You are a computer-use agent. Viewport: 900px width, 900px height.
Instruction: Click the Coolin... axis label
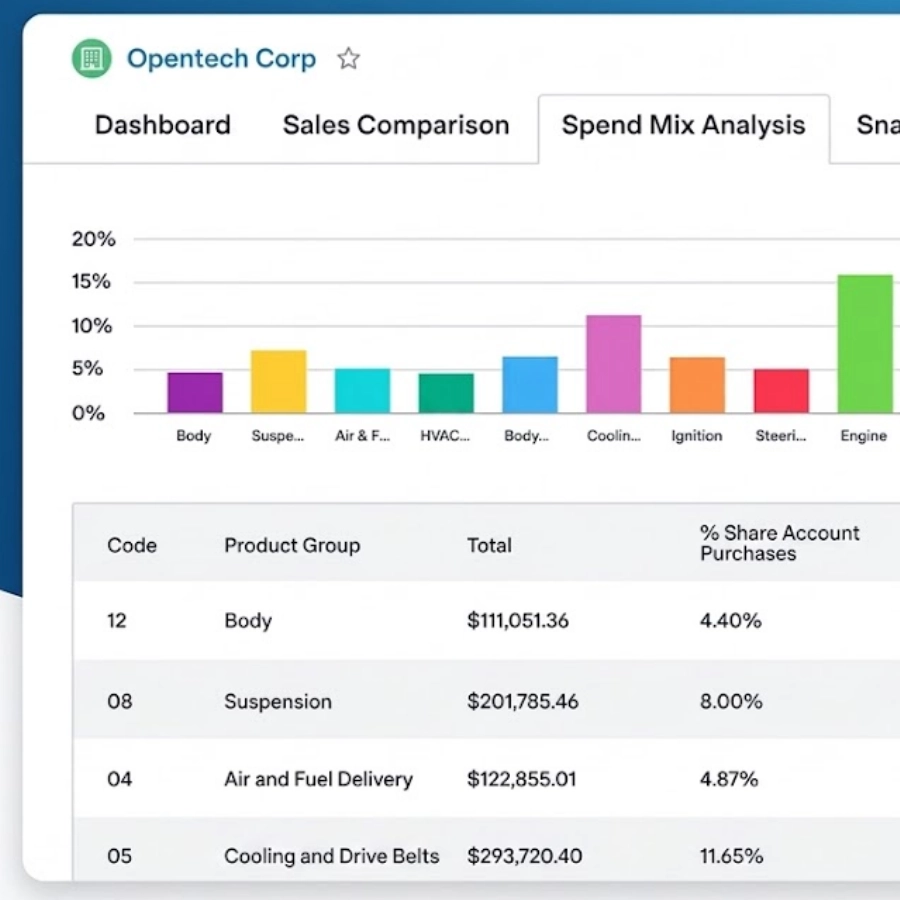[x=614, y=436]
